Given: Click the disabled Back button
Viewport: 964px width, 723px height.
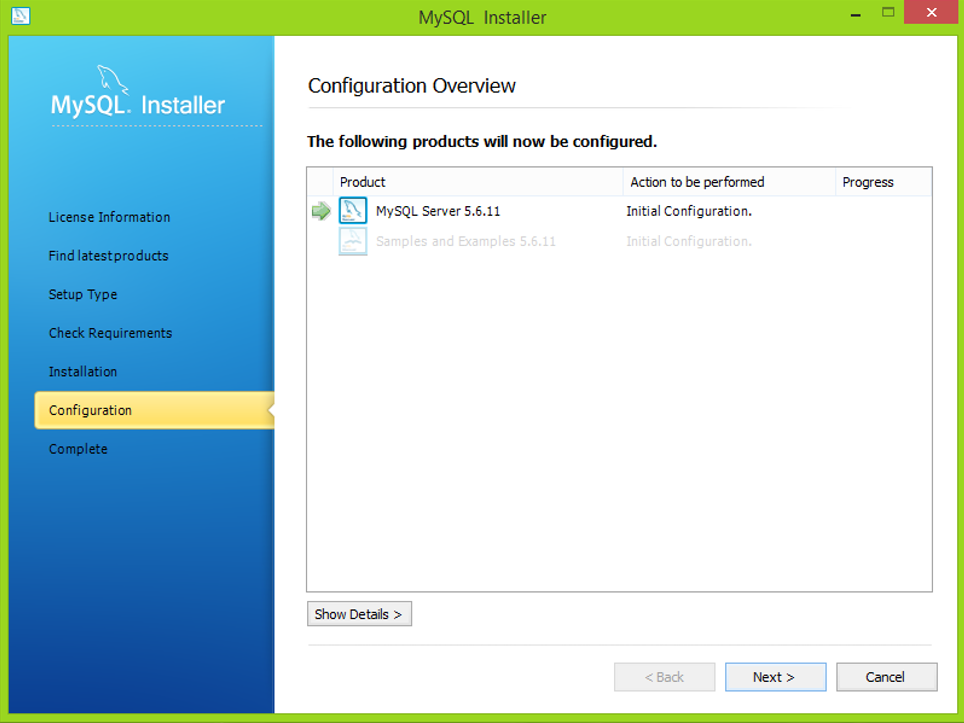Looking at the screenshot, I should (664, 677).
